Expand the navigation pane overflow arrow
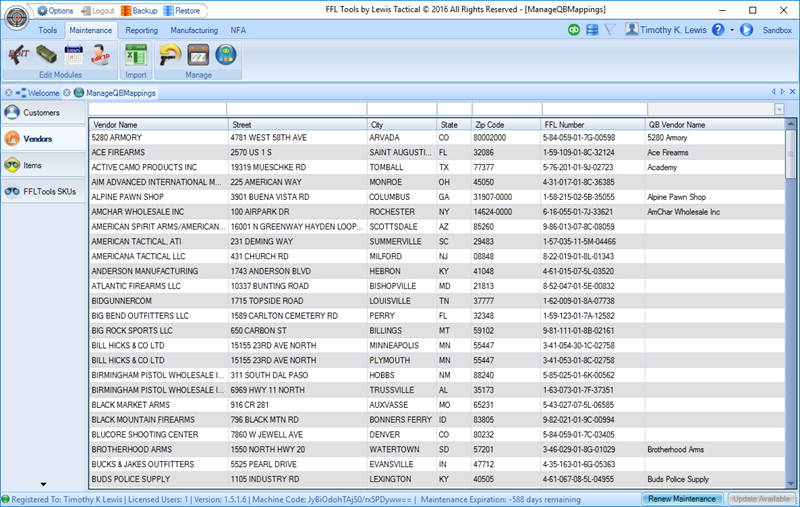The height and width of the screenshot is (507, 800). (43, 484)
